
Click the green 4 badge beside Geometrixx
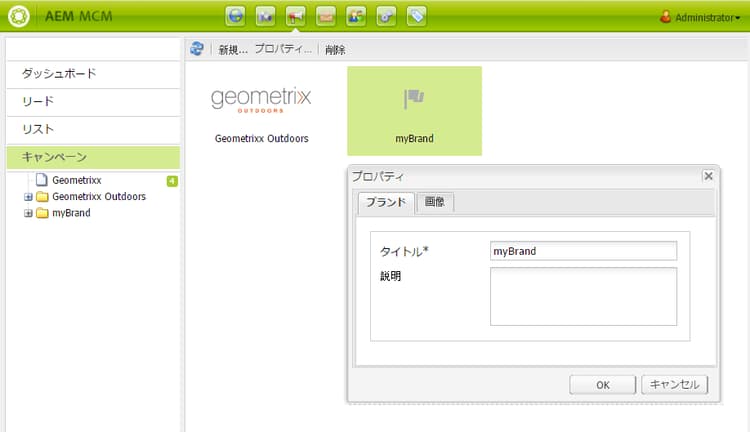[172, 181]
